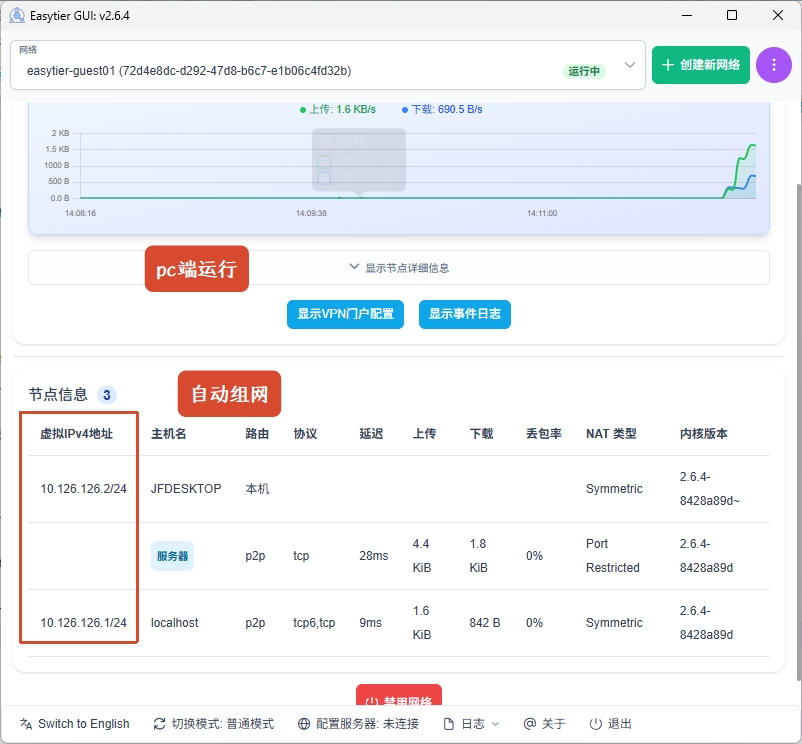Open the About dialog

545,724
